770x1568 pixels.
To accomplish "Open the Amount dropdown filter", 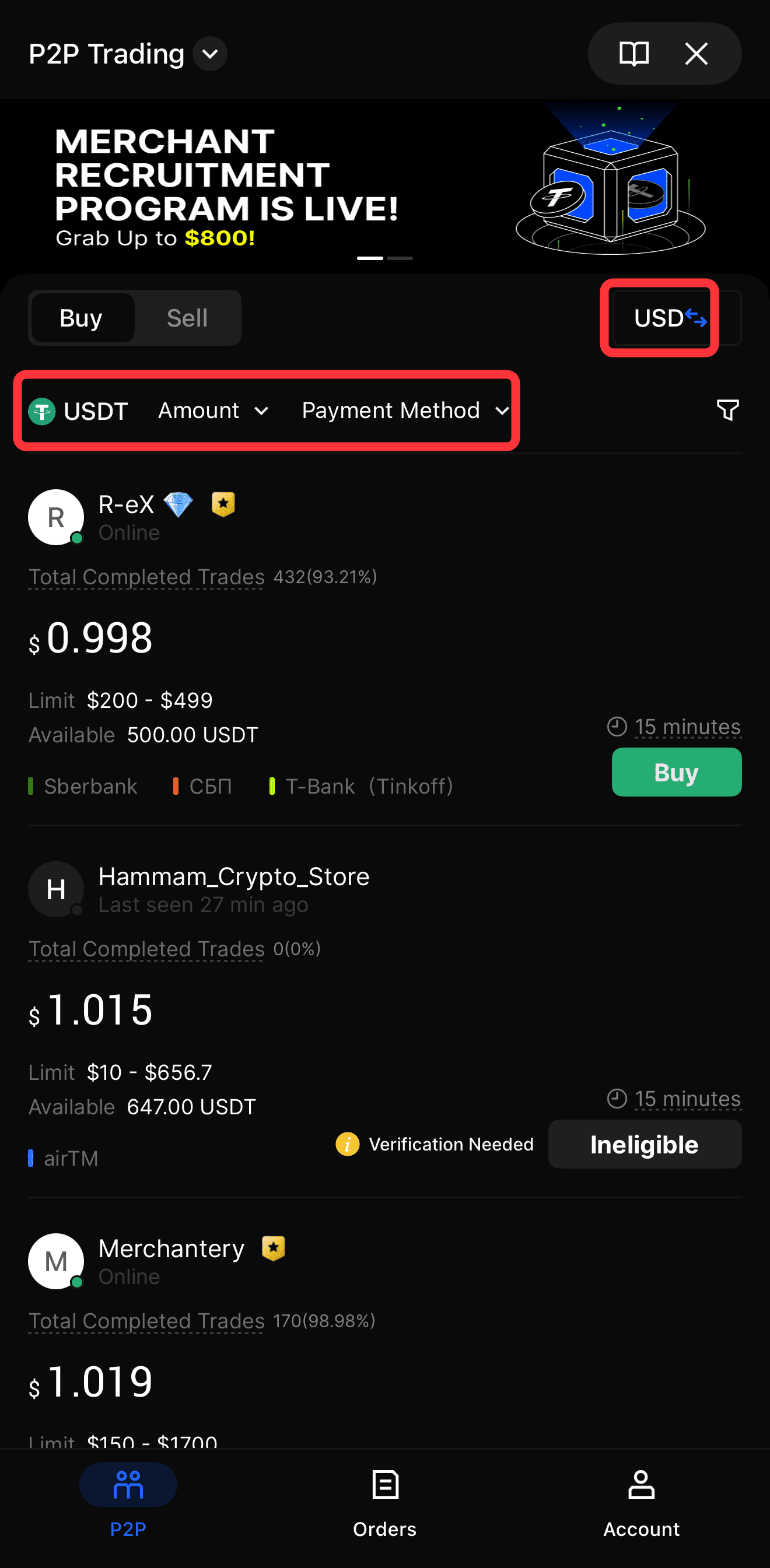I will point(212,411).
